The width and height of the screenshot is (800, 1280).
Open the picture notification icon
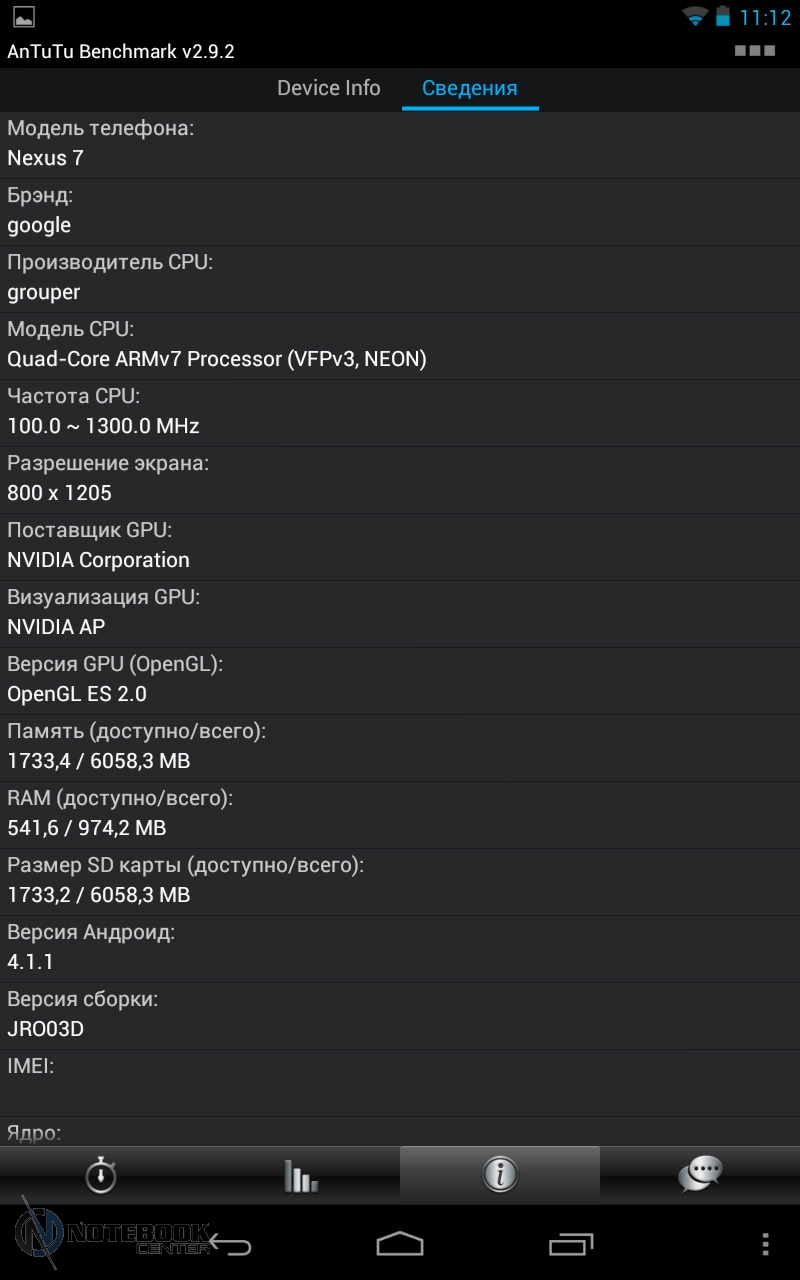point(23,17)
